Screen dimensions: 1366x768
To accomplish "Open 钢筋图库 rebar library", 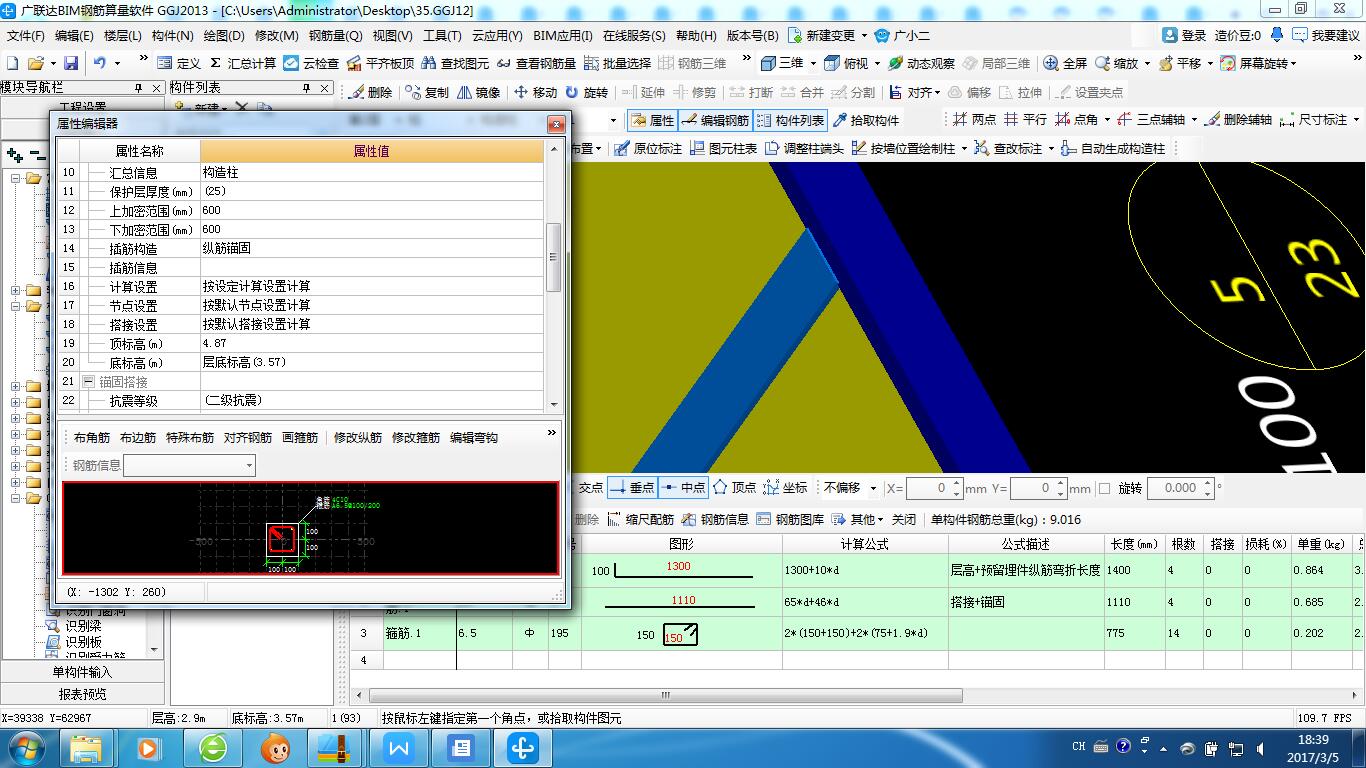I will pyautogui.click(x=790, y=519).
